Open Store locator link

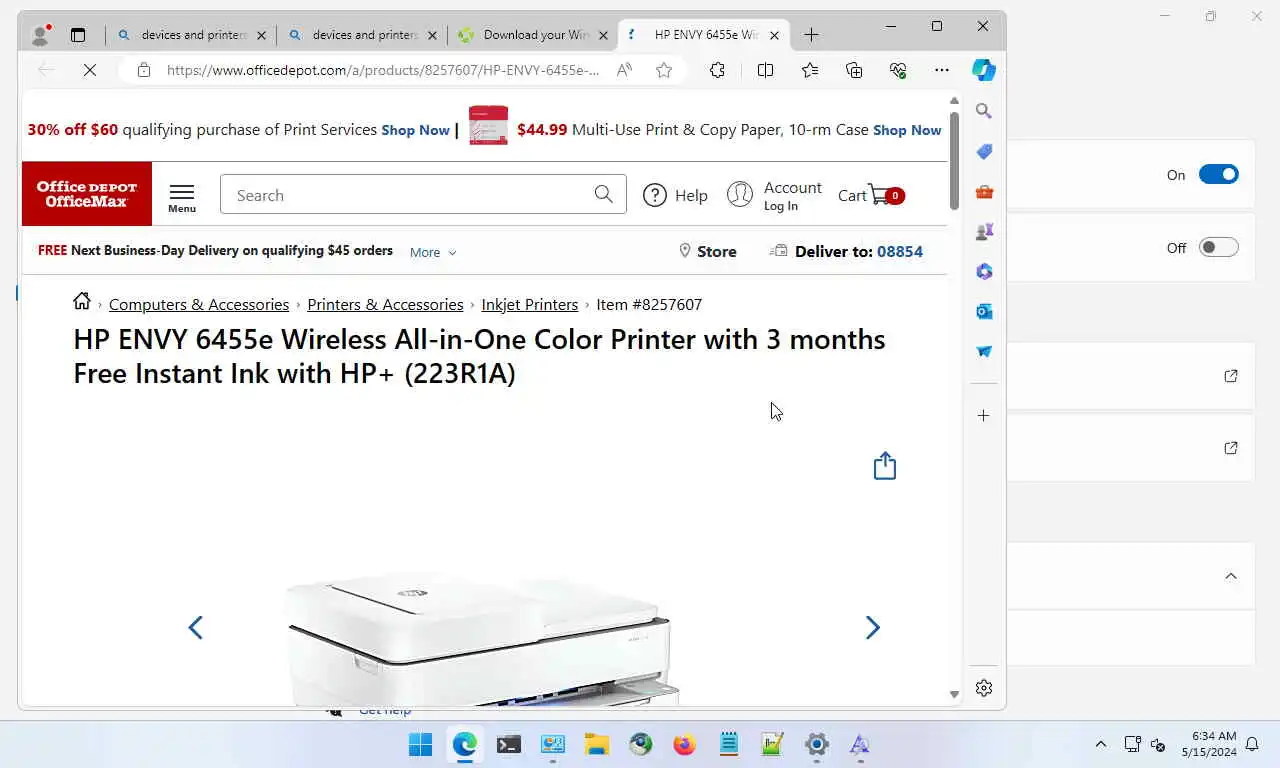coord(707,251)
